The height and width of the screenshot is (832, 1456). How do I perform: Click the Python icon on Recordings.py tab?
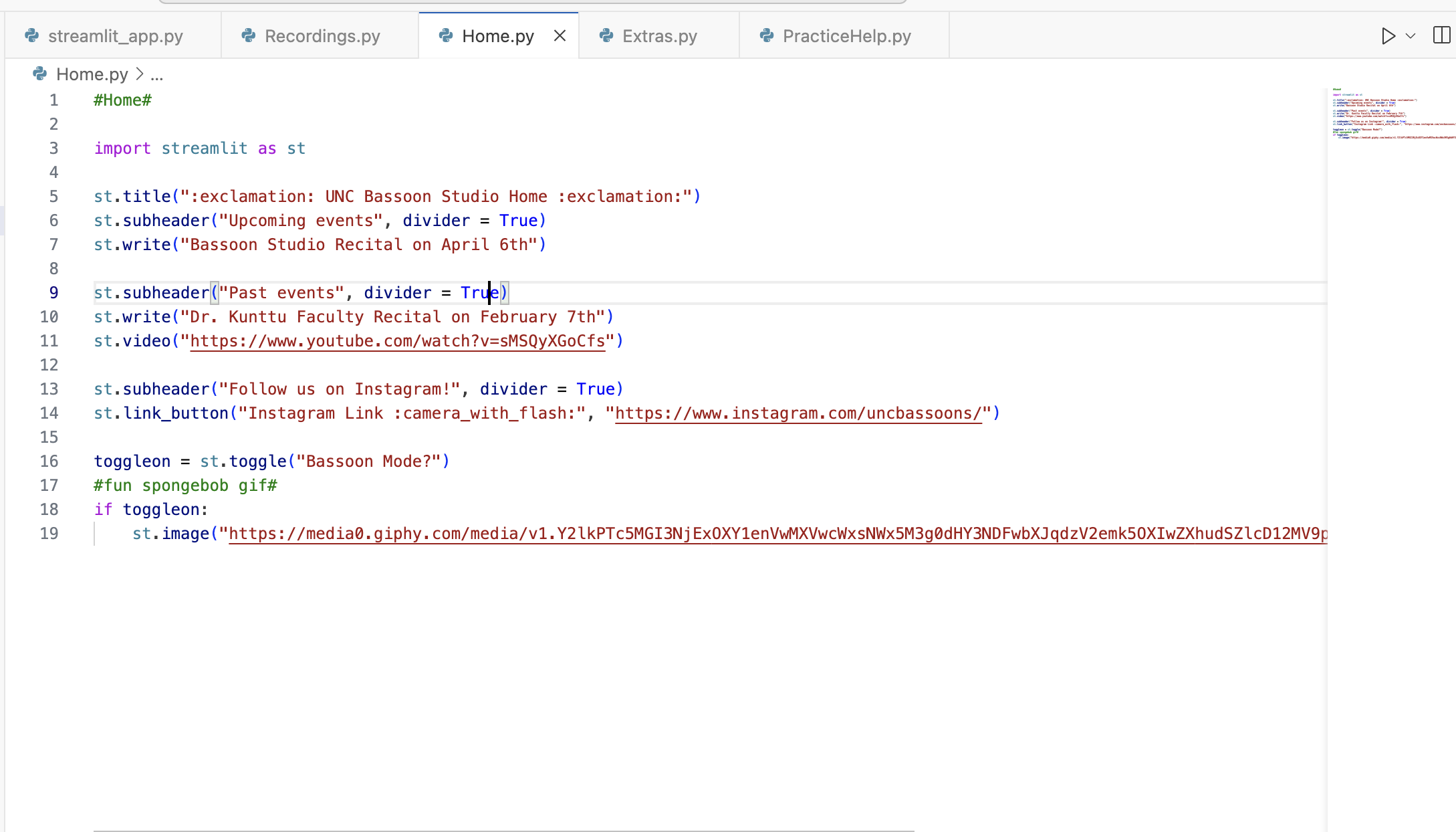[x=249, y=35]
